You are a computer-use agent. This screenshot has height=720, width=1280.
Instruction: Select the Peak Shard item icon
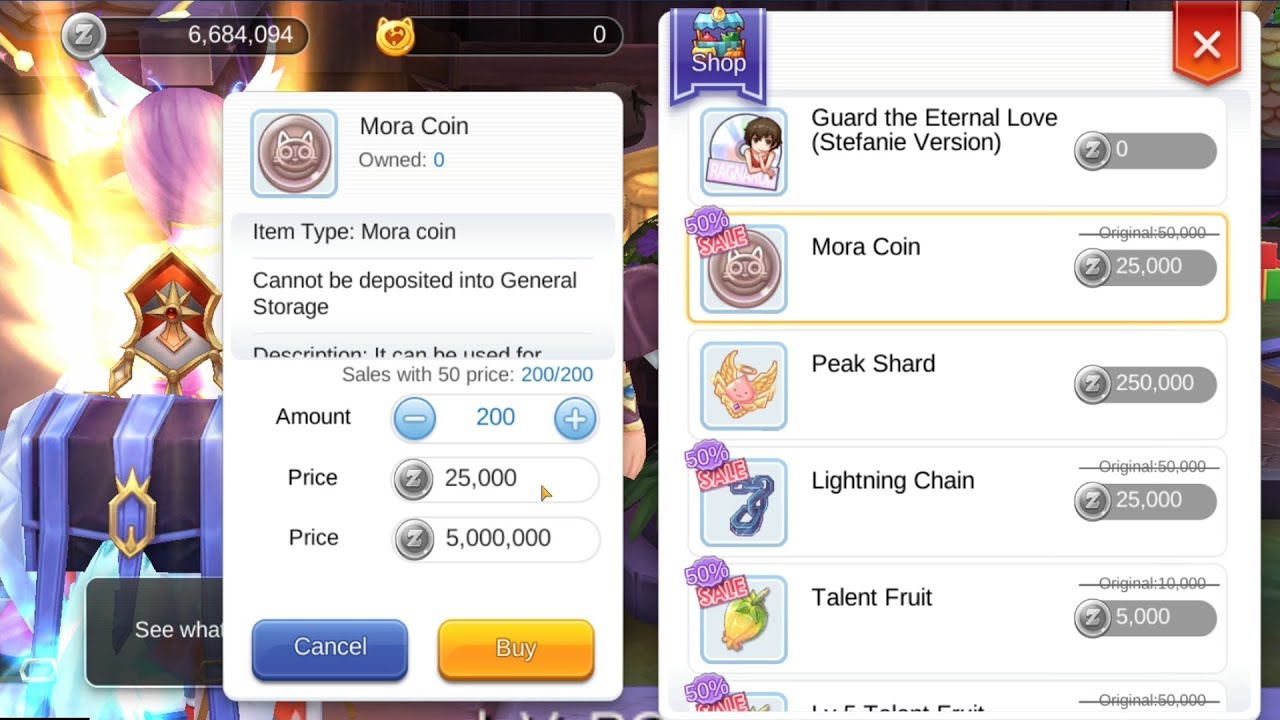point(744,386)
